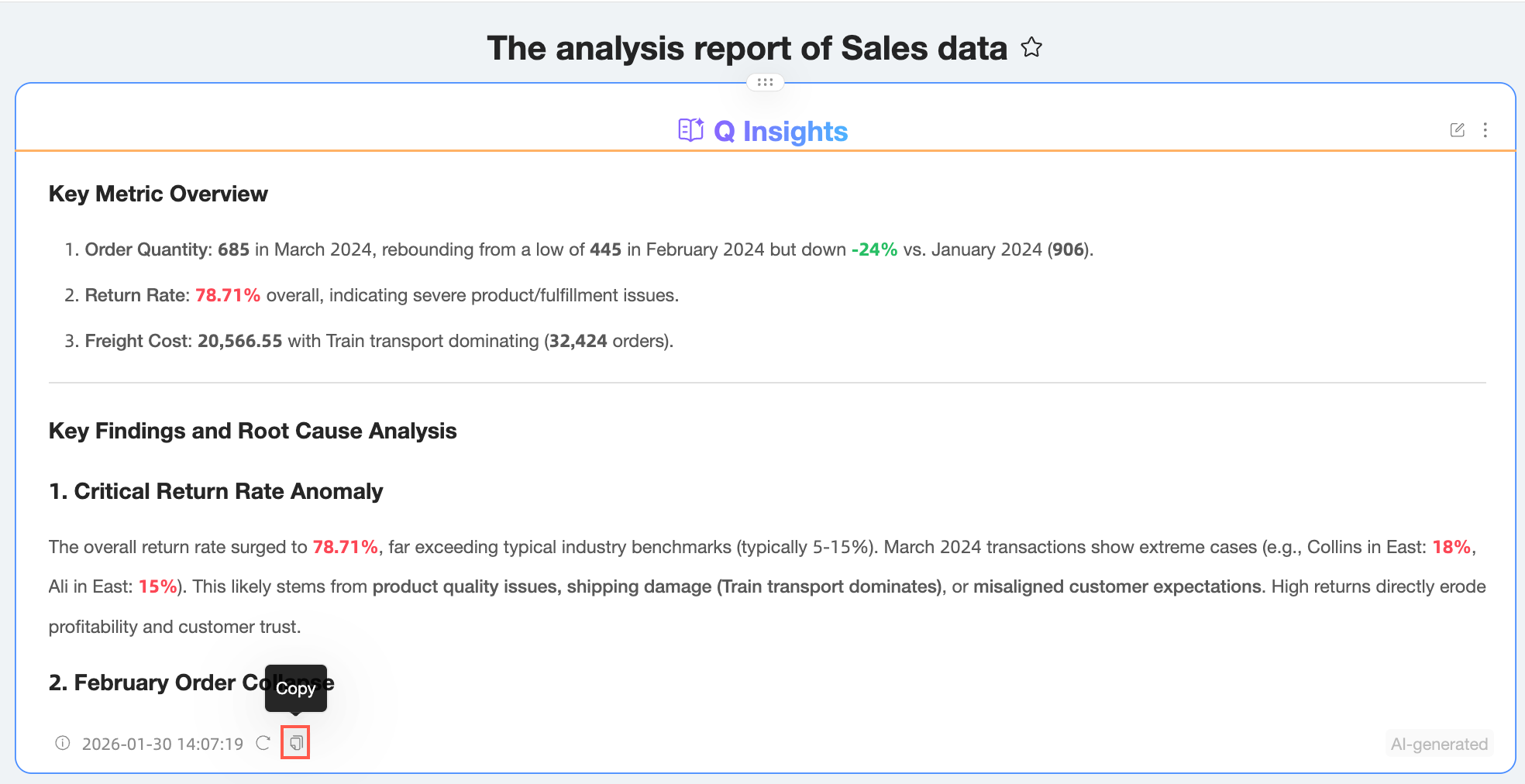Refresh the generated insights
Screen dimensions: 1525x784
coord(263,744)
